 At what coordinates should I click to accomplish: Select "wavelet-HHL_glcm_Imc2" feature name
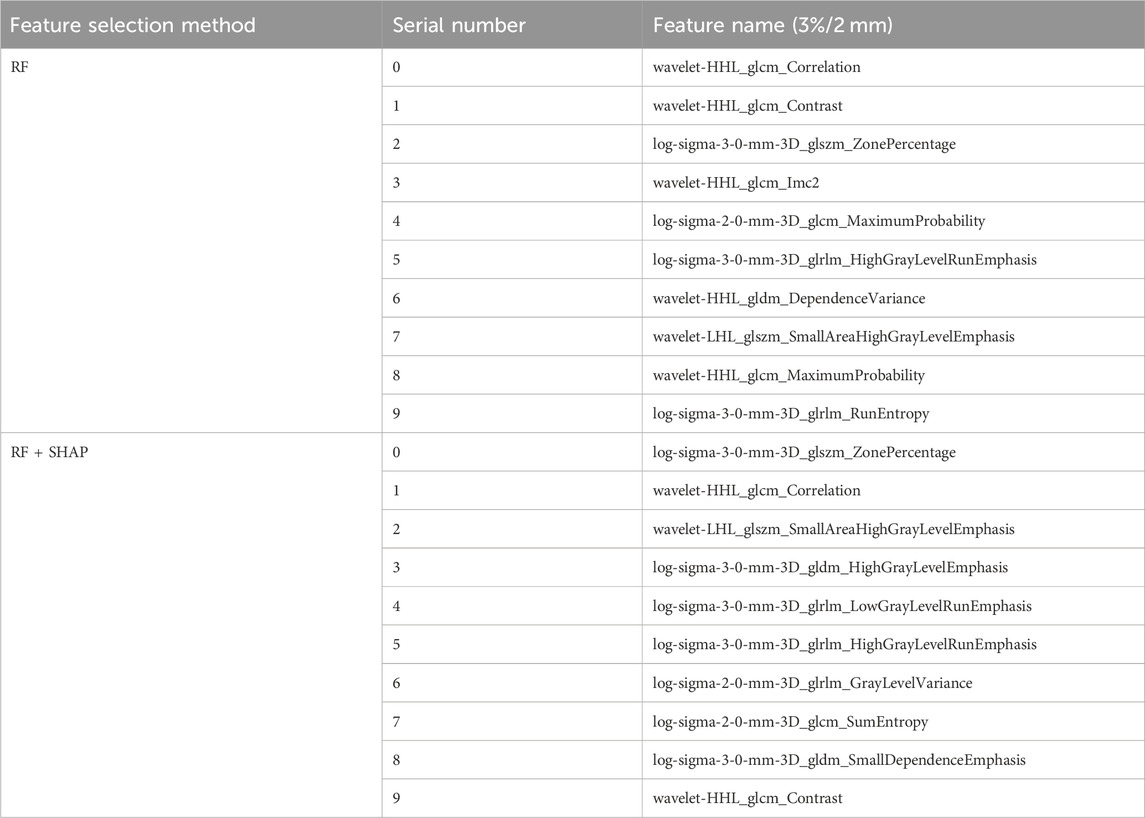pos(736,183)
